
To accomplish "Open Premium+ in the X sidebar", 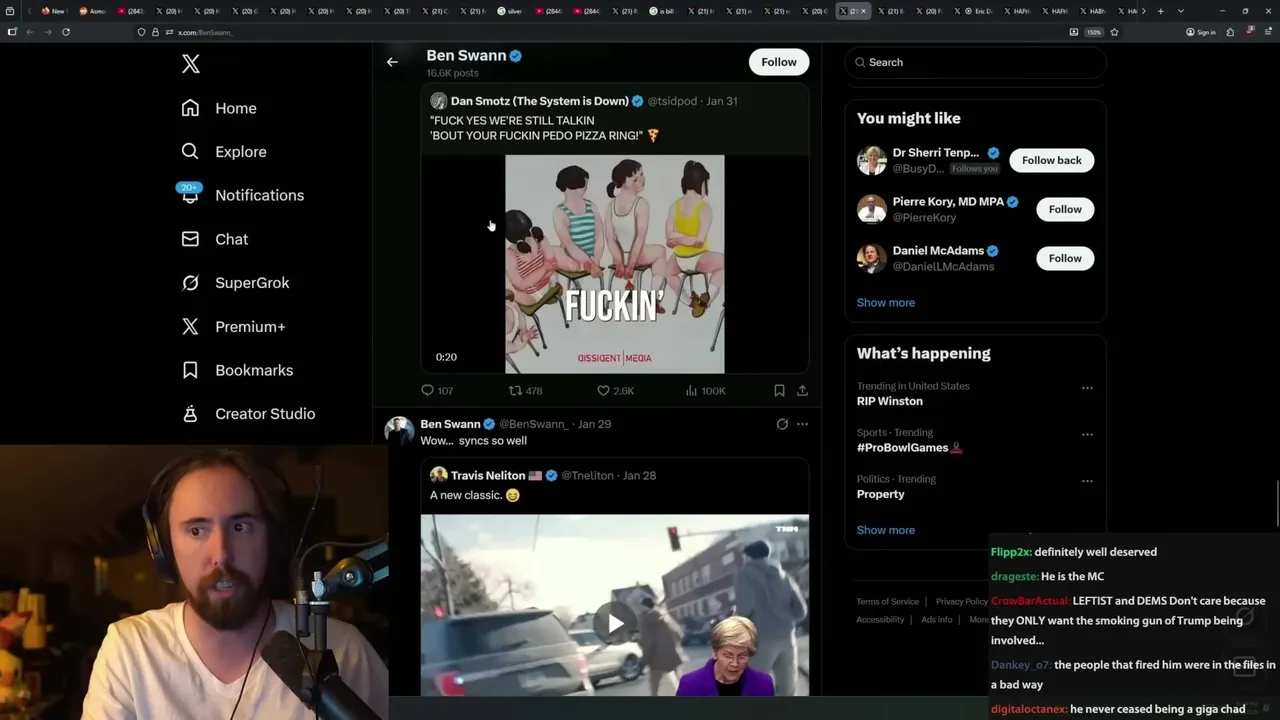I will click(234, 327).
